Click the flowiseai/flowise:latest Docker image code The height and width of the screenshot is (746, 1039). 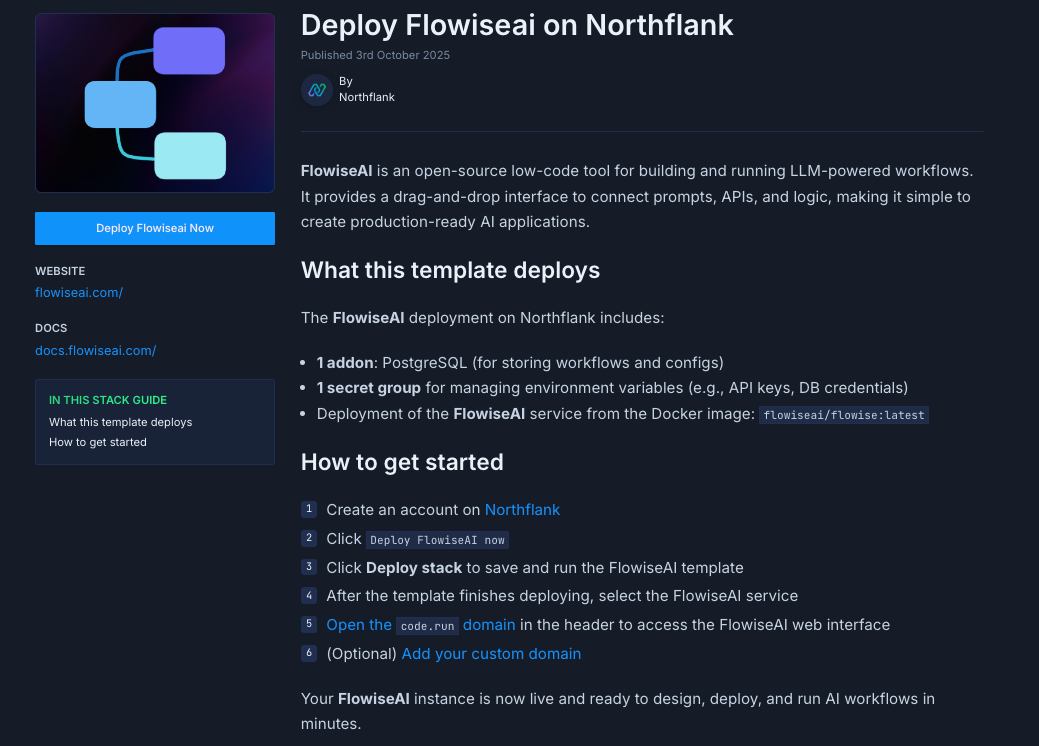point(844,415)
